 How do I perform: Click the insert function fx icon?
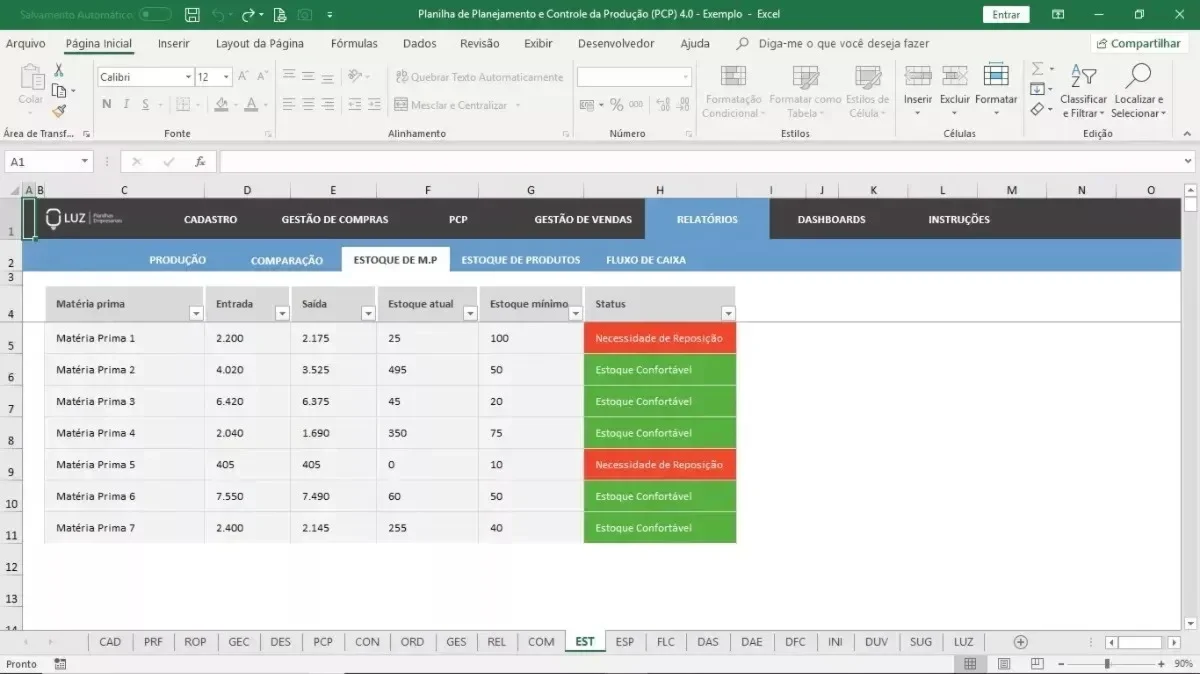coord(200,161)
